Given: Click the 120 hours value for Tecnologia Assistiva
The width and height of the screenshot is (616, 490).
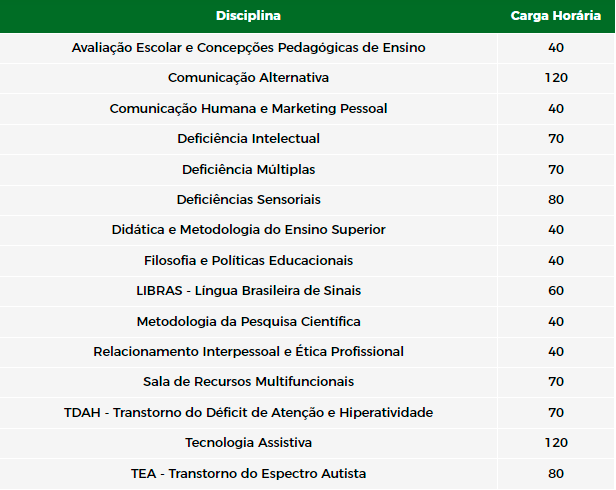Looking at the screenshot, I should click(556, 443).
